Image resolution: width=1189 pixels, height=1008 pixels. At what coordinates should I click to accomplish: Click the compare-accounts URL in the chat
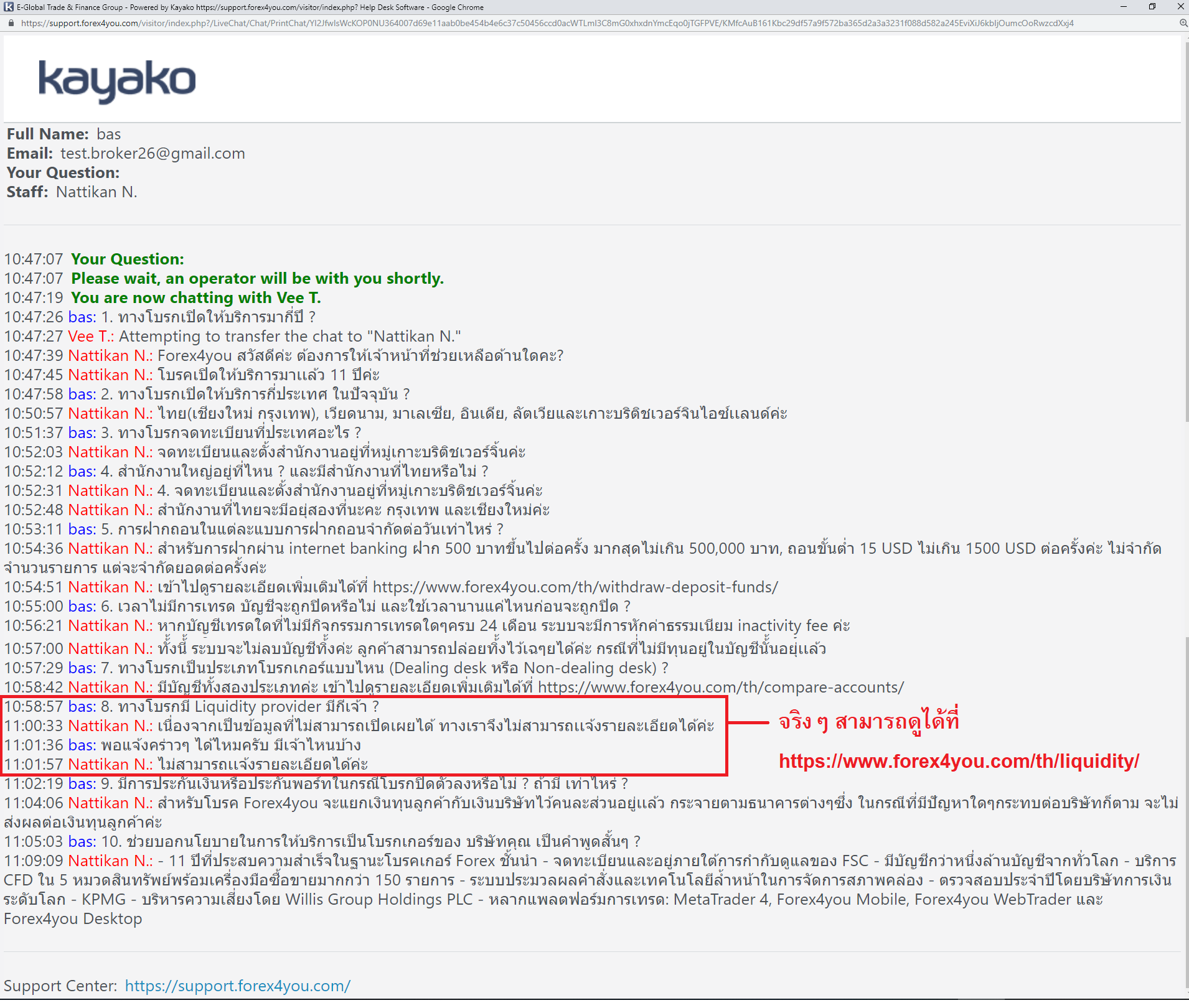tap(721, 687)
